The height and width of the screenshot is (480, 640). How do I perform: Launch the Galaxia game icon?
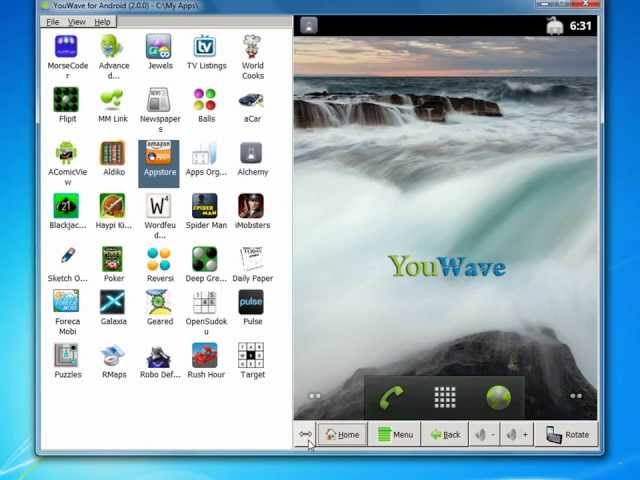point(113,302)
